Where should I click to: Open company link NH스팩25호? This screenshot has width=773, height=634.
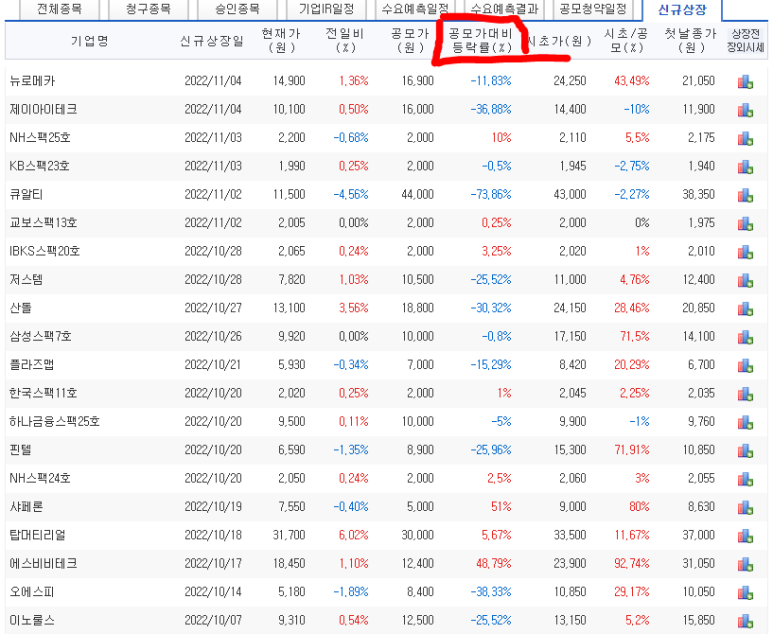point(40,138)
